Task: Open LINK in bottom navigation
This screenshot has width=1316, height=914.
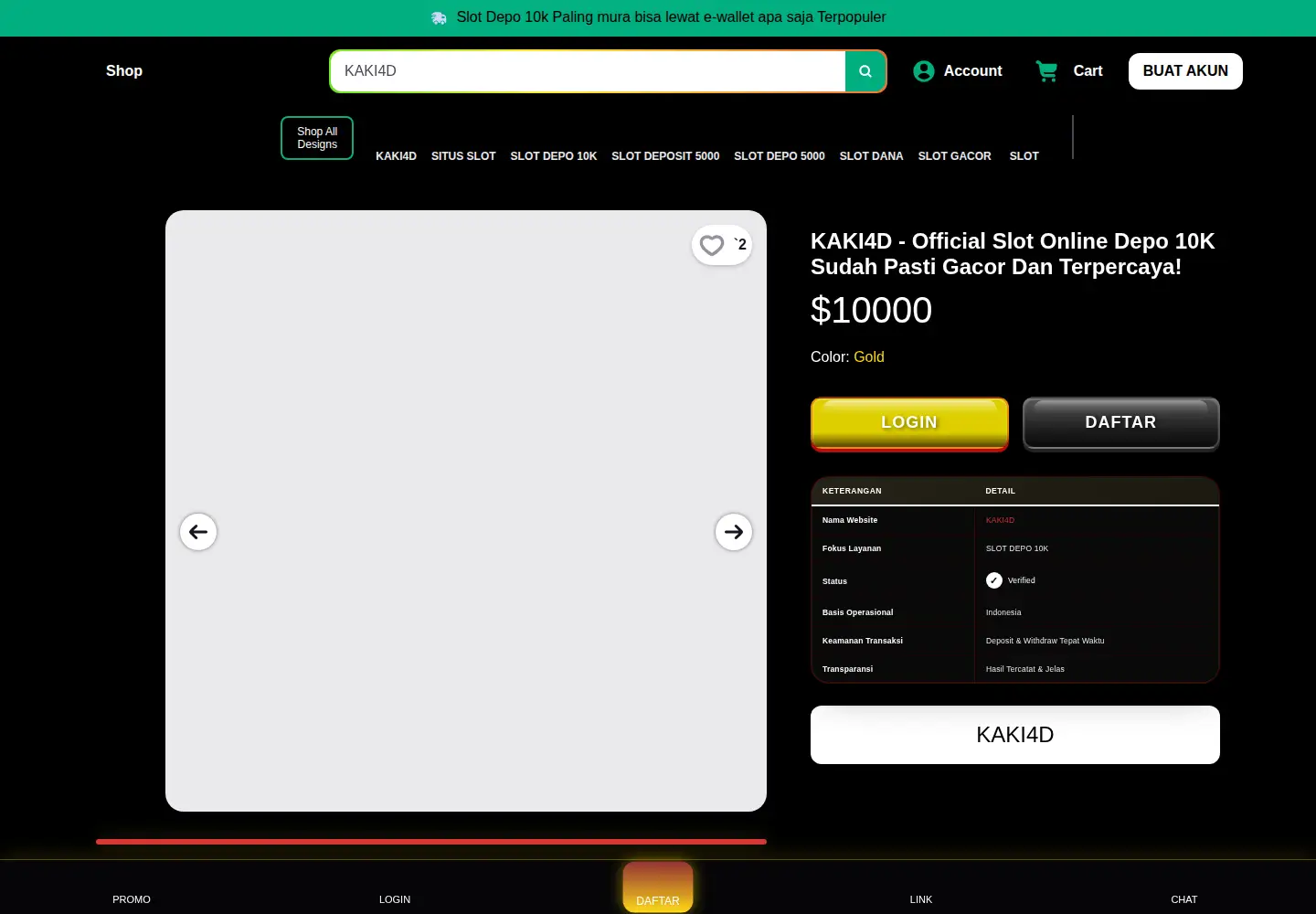Action: point(921,899)
